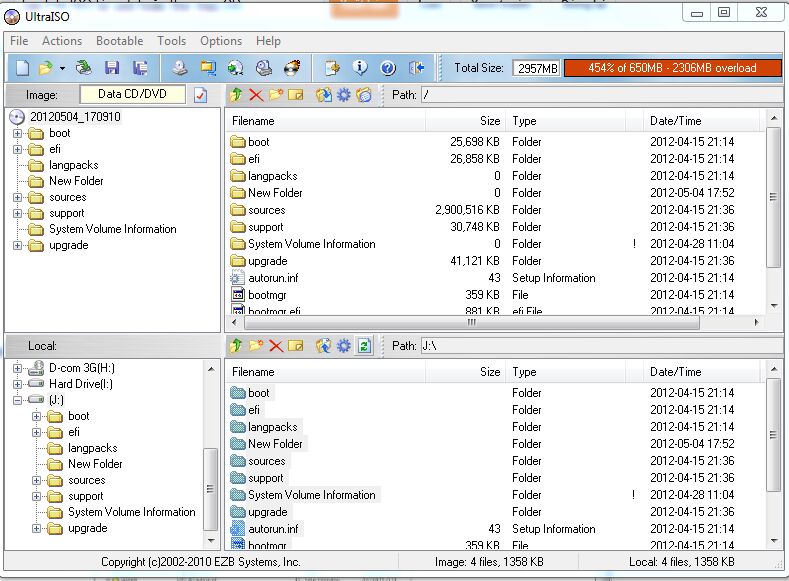
Task: Click the Mount to Virtual Drive icon
Action: click(x=264, y=68)
